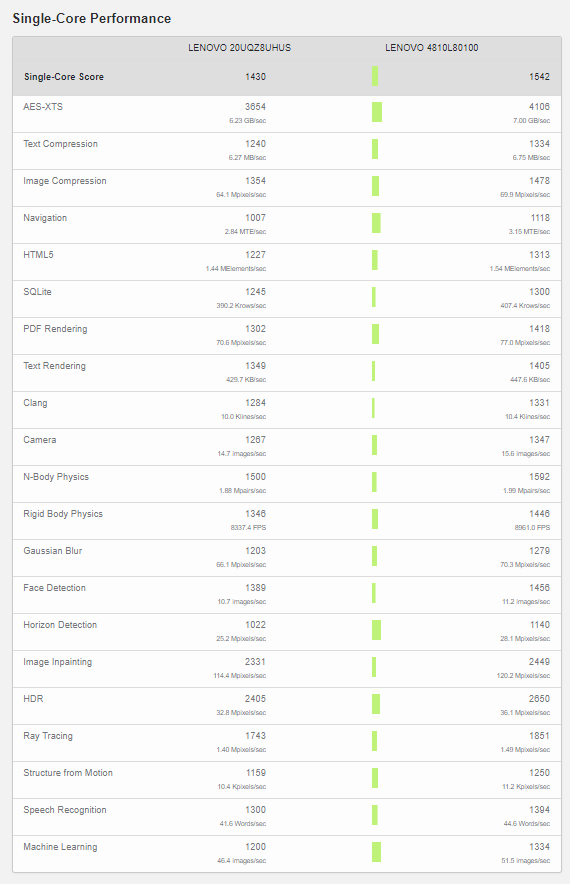
Task: Click the green bar in the Machine Learning row
Action: [x=376, y=852]
